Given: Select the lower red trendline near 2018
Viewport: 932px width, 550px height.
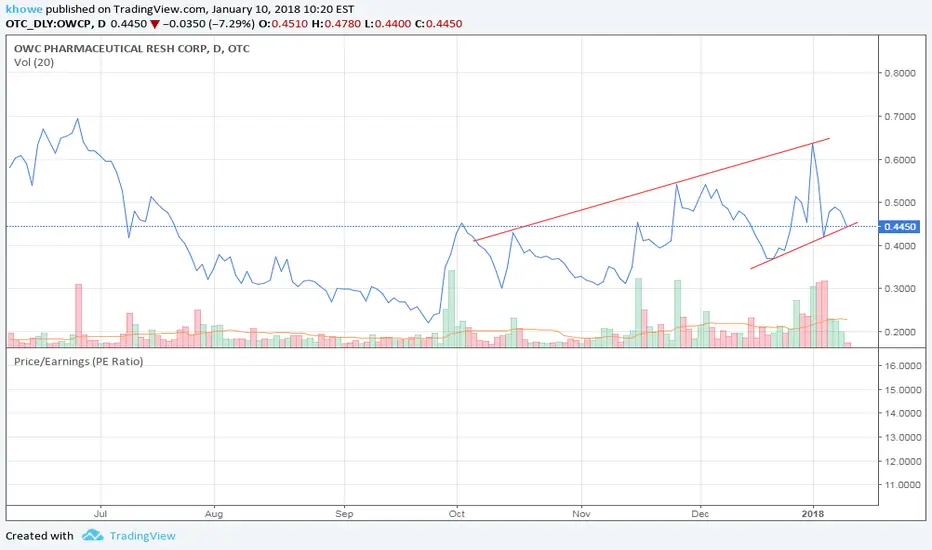Looking at the screenshot, I should coord(804,246).
